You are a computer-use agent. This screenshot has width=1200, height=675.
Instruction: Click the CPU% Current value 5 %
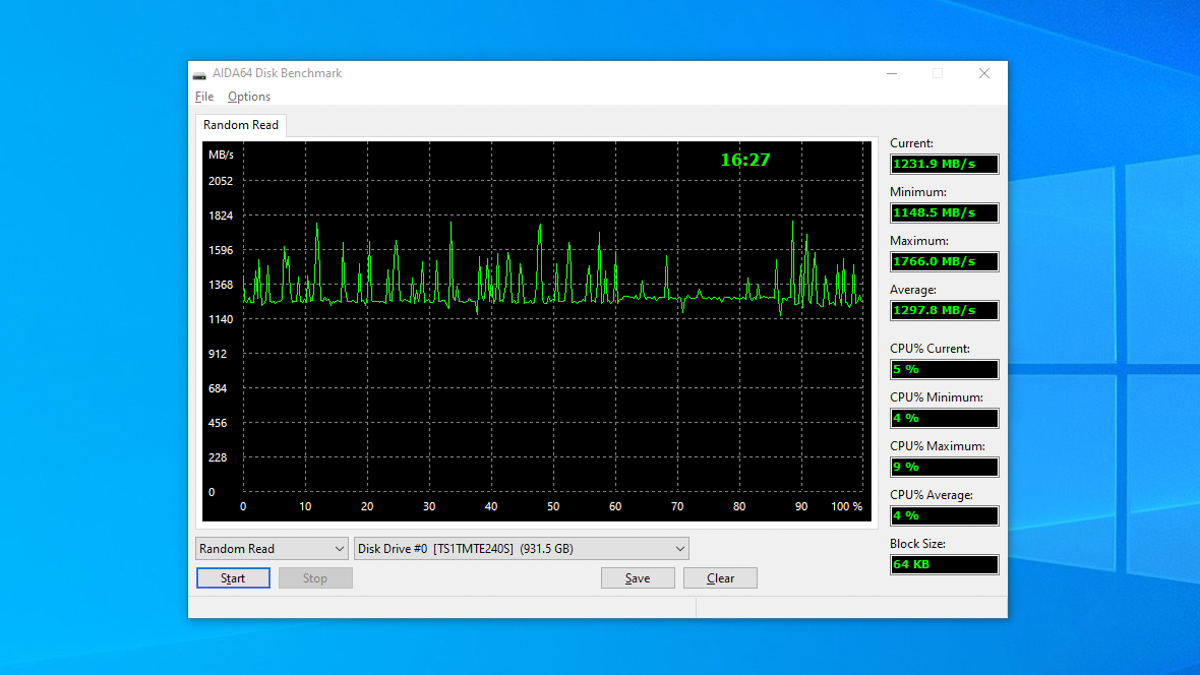tap(945, 369)
